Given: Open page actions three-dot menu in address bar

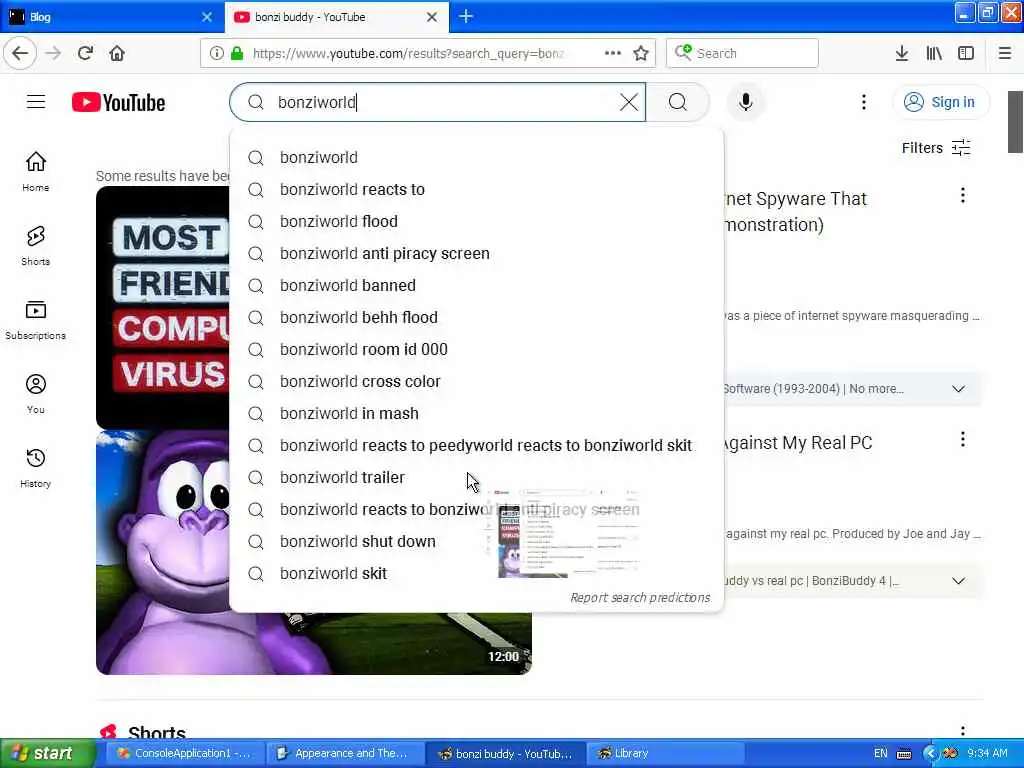Looking at the screenshot, I should 613,53.
